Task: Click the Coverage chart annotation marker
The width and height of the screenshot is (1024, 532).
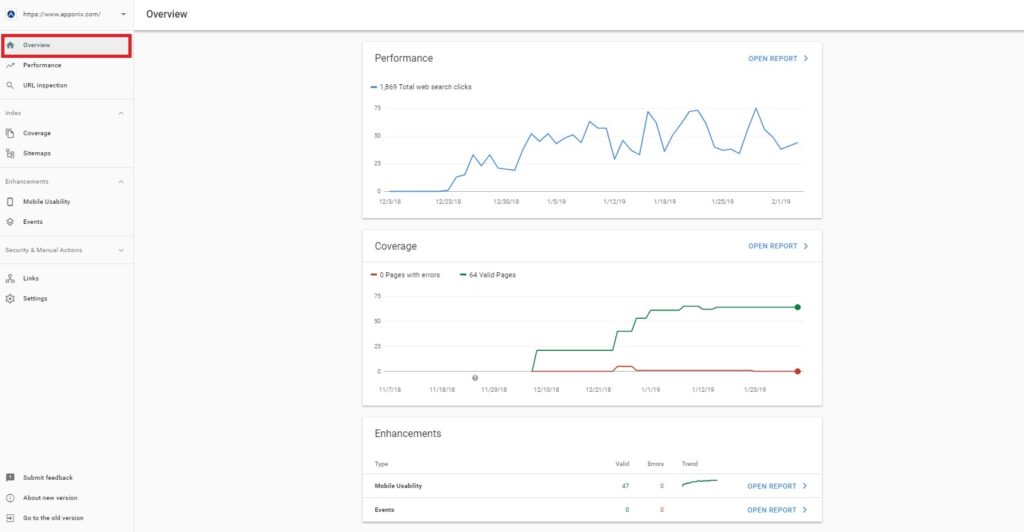Action: click(x=475, y=378)
